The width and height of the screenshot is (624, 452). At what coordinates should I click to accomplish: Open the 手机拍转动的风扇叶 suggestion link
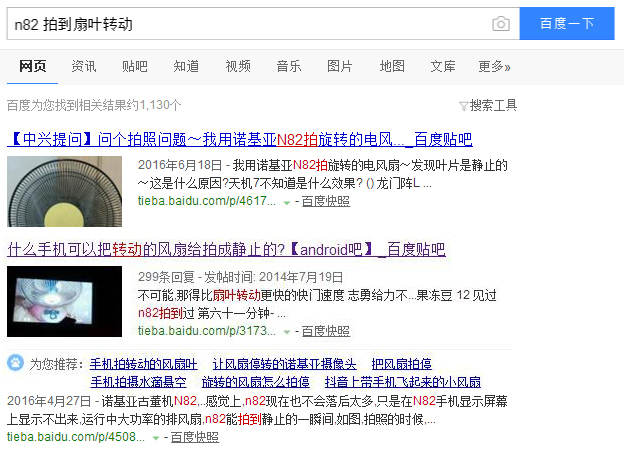pos(143,364)
